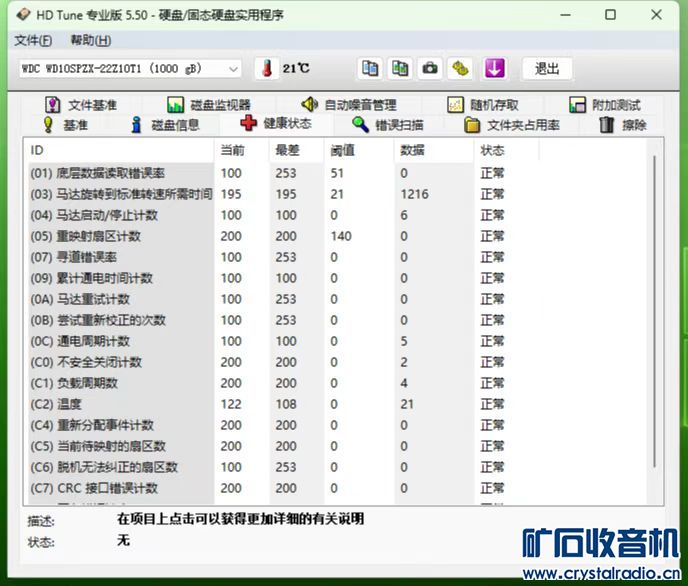The height and width of the screenshot is (586, 688).
Task: Click the purple download arrow icon
Action: [494, 68]
